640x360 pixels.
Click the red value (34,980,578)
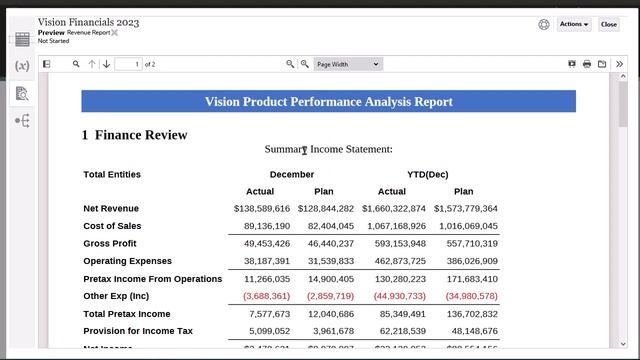tap(471, 296)
